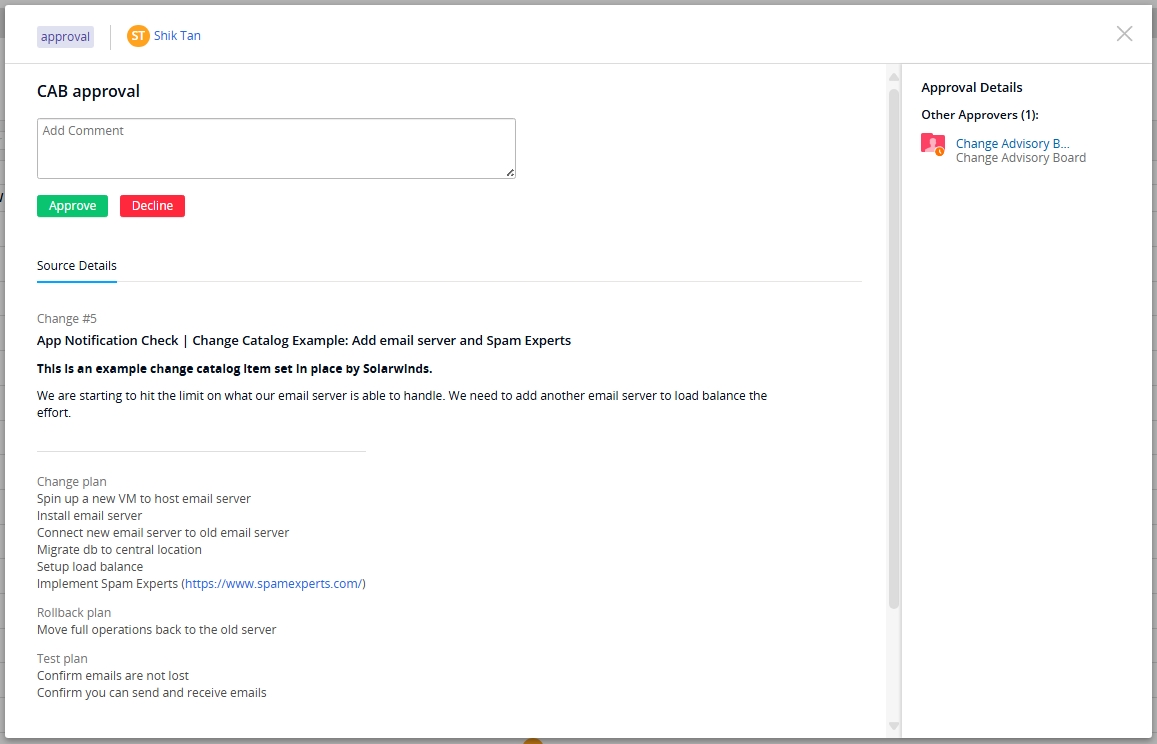The width and height of the screenshot is (1157, 744).
Task: Click the Change #5 label
Action: [67, 319]
